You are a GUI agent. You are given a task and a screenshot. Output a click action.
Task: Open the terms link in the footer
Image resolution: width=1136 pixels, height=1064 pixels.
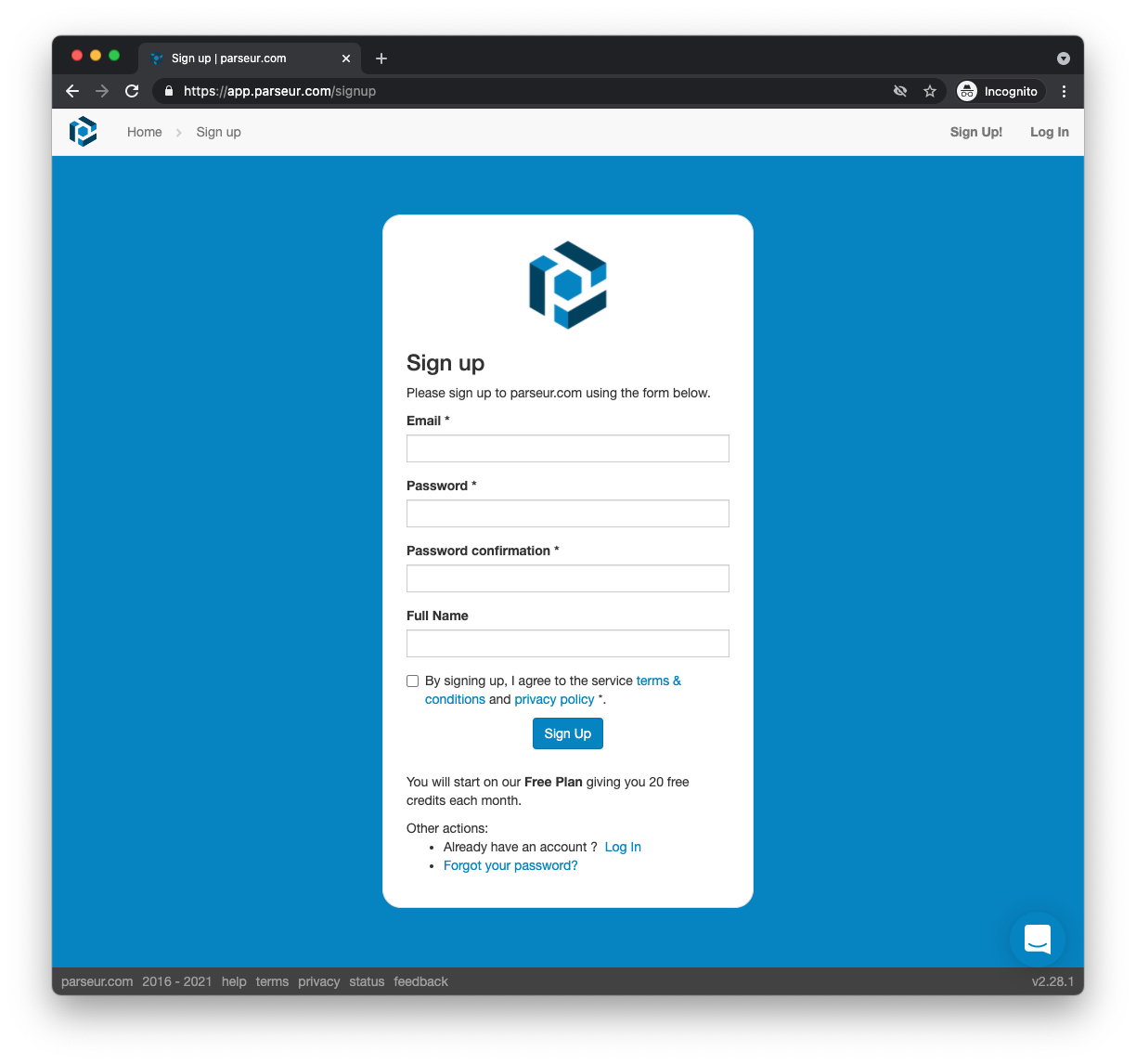tap(272, 981)
